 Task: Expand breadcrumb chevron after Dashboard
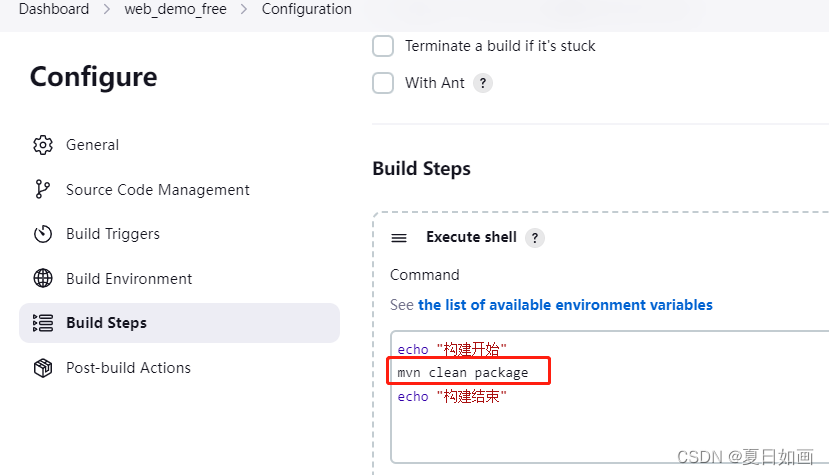click(106, 9)
